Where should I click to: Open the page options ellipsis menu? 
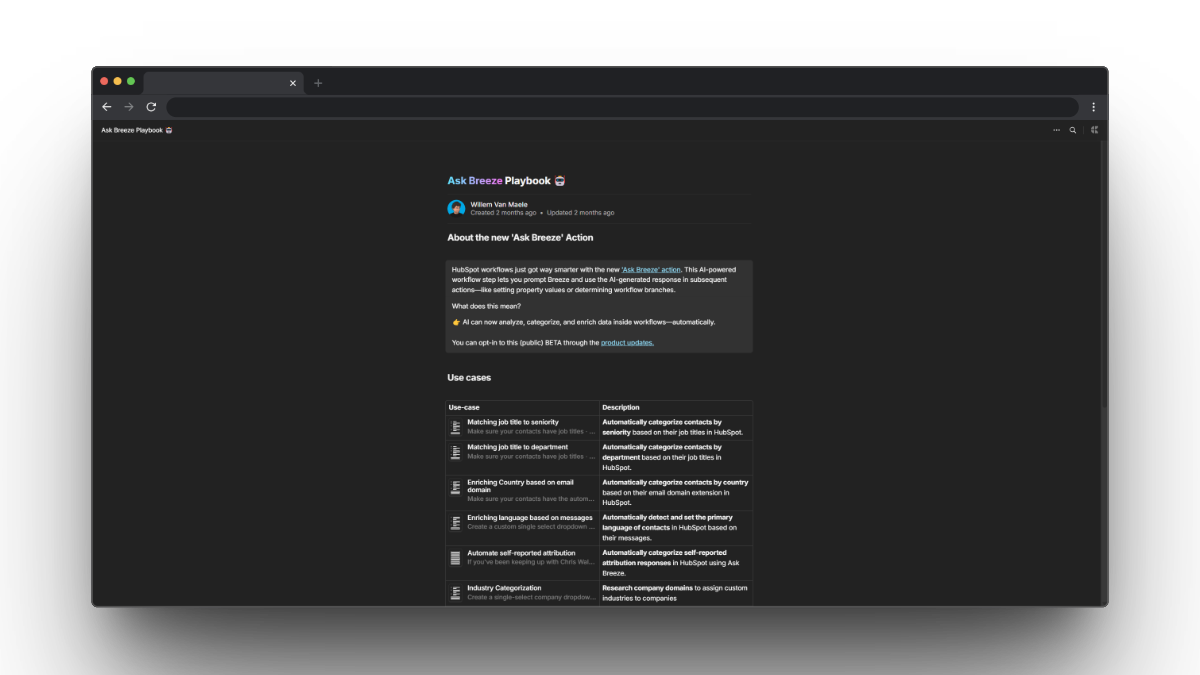pyautogui.click(x=1056, y=130)
